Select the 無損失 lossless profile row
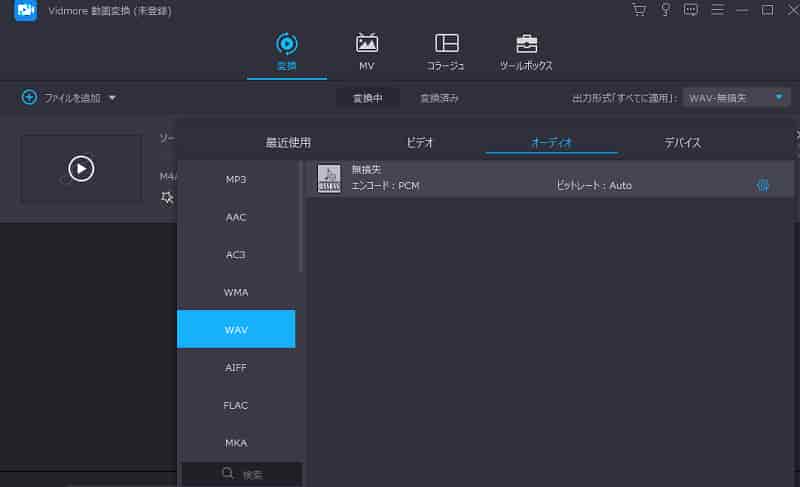This screenshot has height=487, width=800. [549, 178]
